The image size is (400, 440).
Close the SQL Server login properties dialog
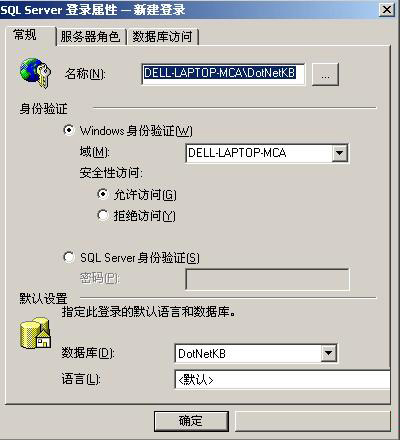click(387, 9)
